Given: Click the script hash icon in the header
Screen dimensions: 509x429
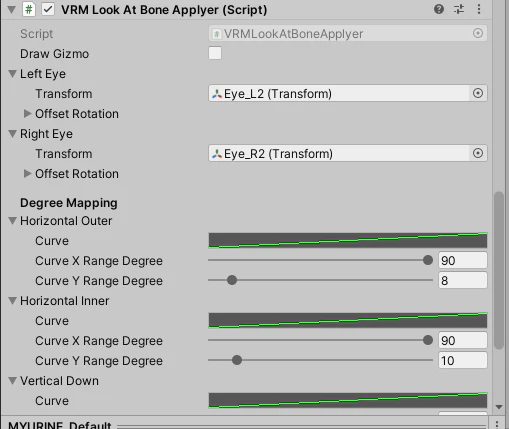Looking at the screenshot, I should [29, 9].
